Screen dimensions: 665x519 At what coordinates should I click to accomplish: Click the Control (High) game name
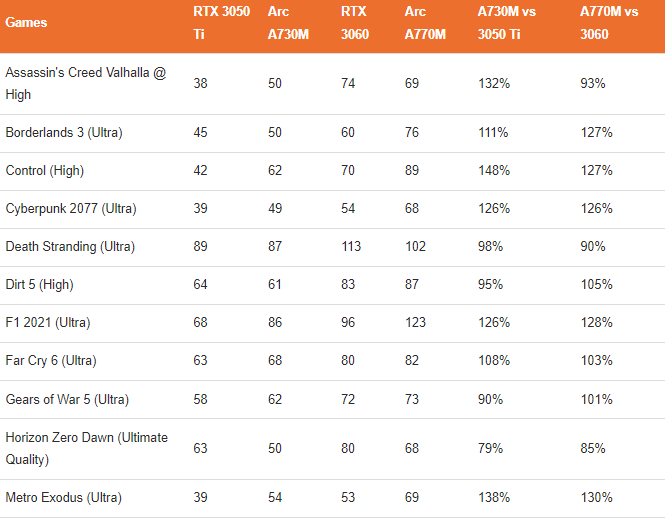(x=45, y=171)
